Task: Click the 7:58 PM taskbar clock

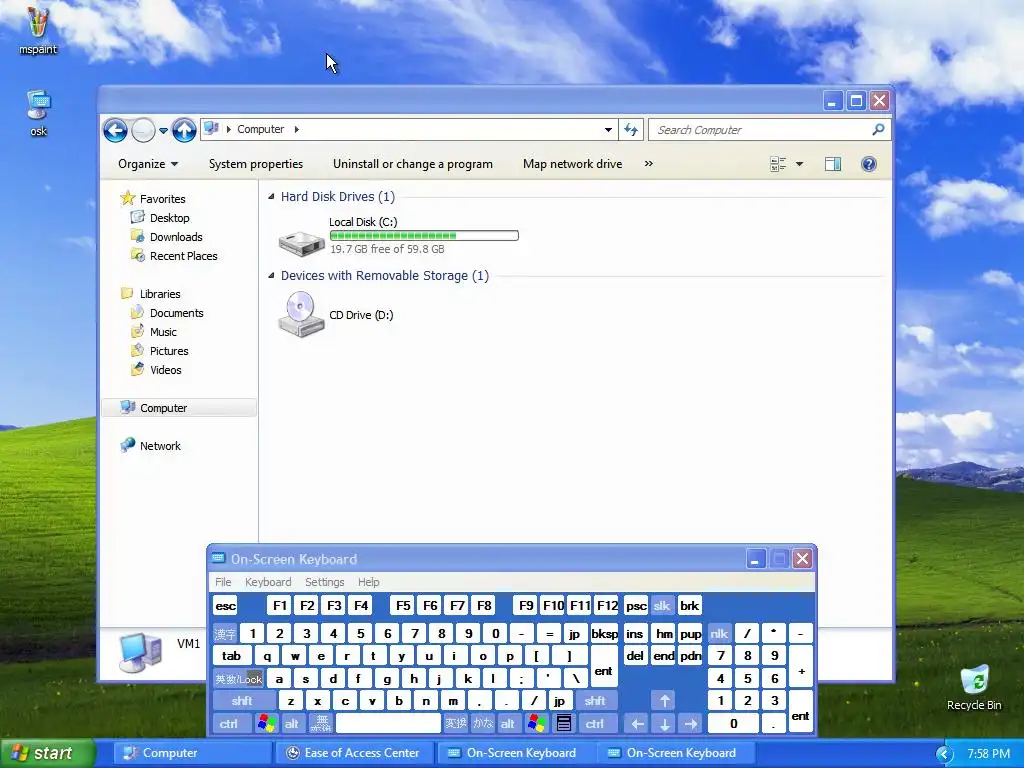Action: (988, 754)
